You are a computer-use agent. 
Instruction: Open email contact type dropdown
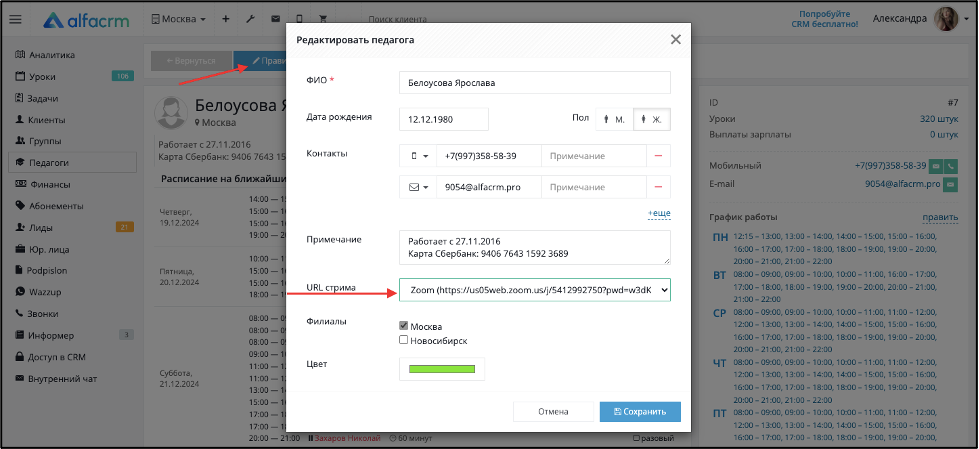[418, 187]
